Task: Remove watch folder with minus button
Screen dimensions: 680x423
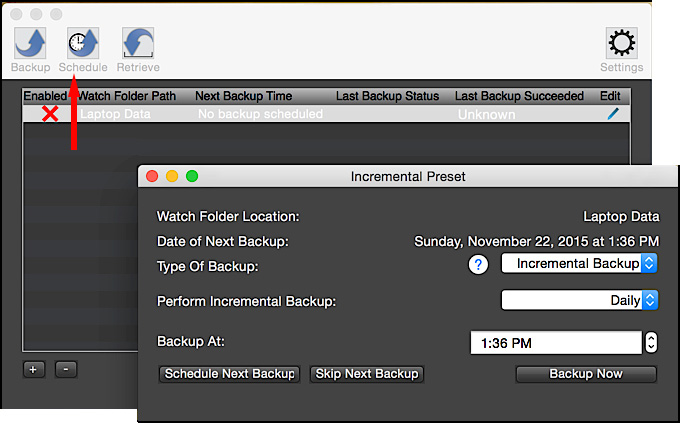Action: [66, 370]
